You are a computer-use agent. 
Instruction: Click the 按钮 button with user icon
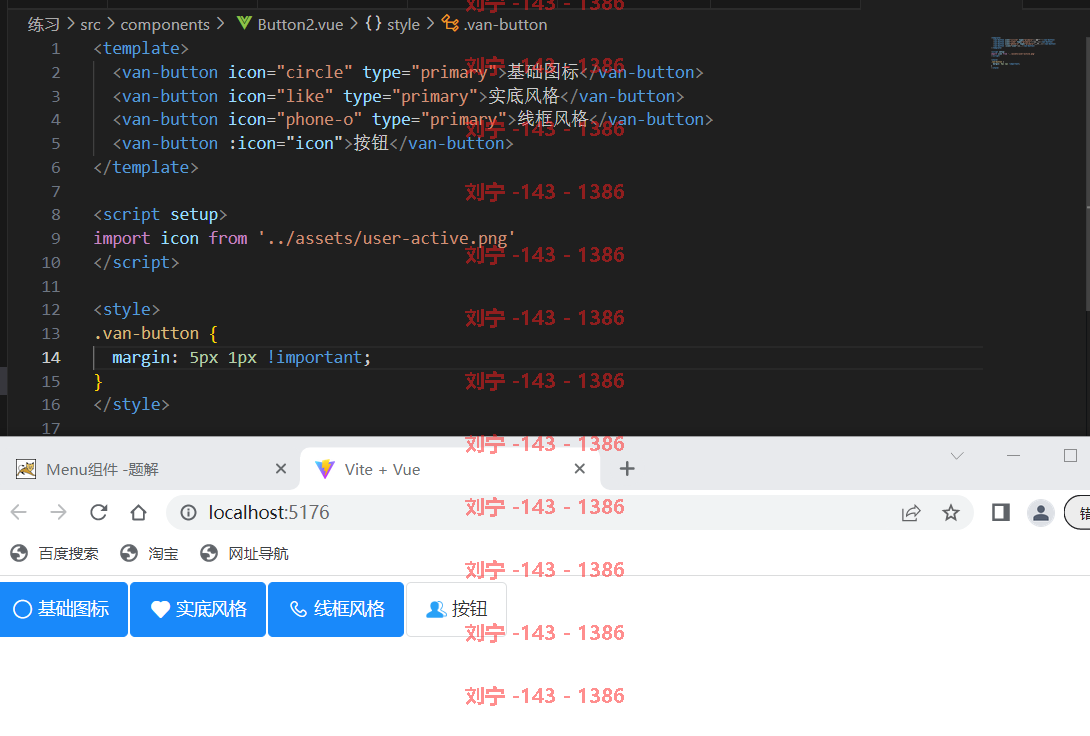click(456, 610)
